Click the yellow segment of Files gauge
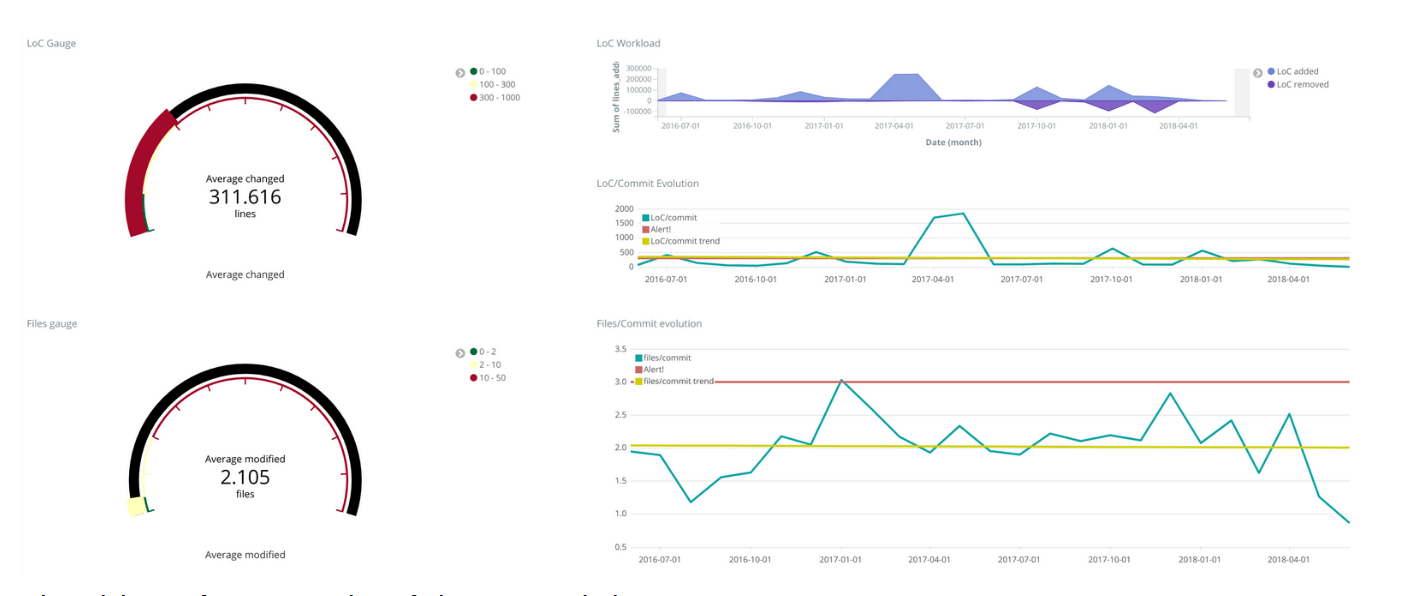 137,506
